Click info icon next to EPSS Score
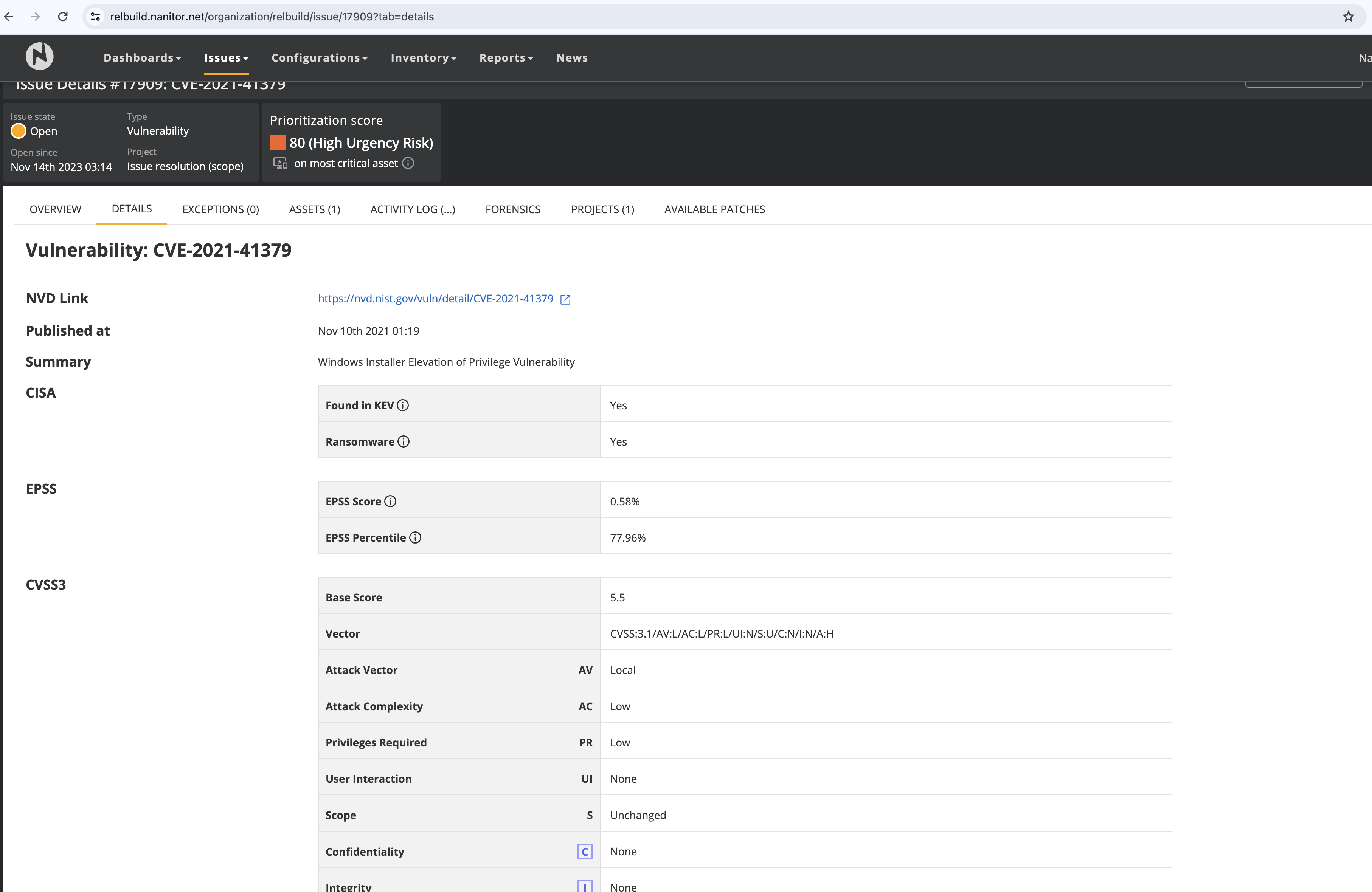Image resolution: width=1372 pixels, height=892 pixels. [390, 501]
